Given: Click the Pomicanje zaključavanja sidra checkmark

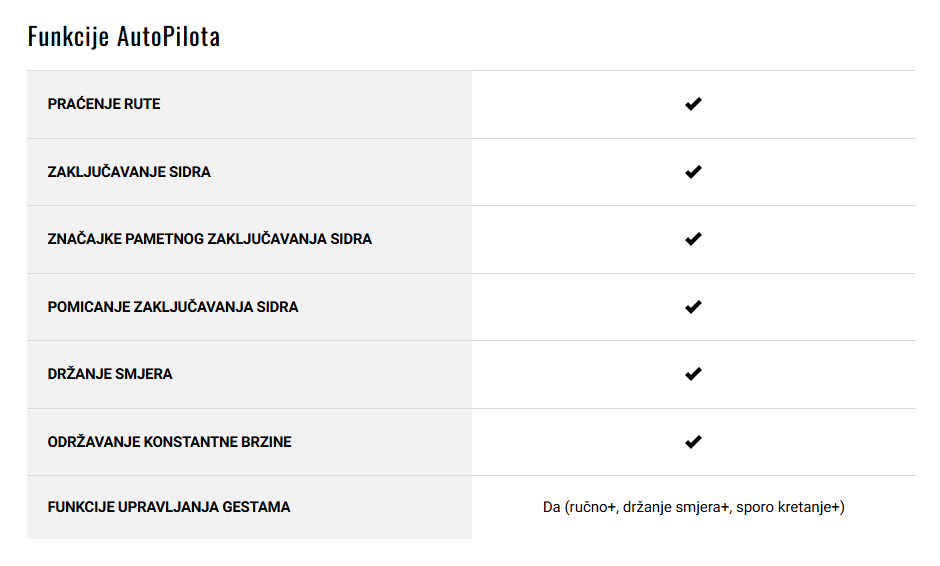Looking at the screenshot, I should click(693, 307).
